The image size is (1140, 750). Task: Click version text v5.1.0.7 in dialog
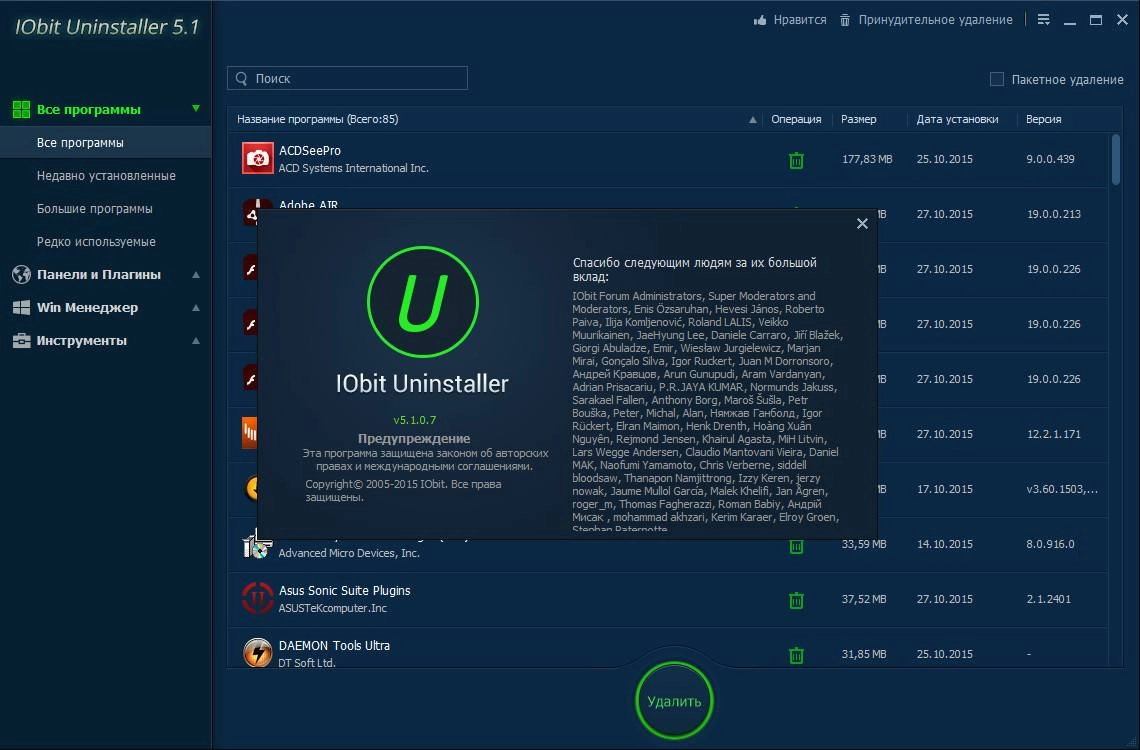(x=414, y=420)
